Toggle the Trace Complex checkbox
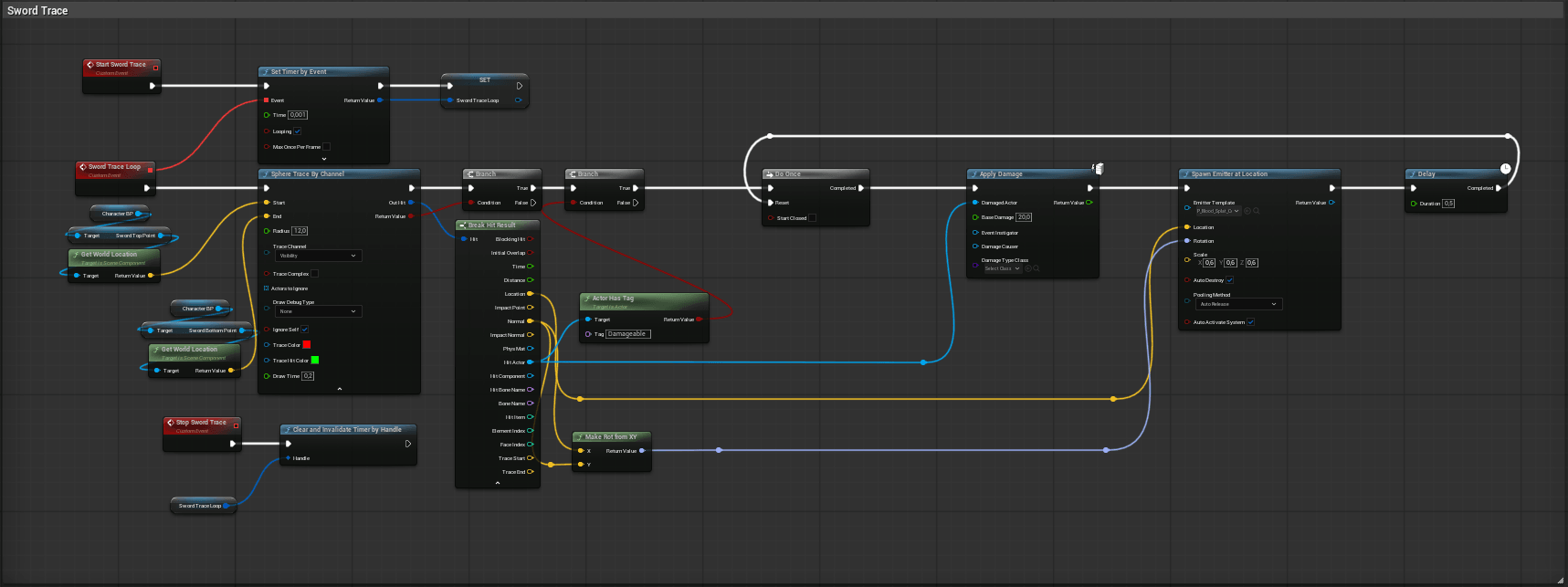This screenshot has height=587, width=1568. [314, 273]
